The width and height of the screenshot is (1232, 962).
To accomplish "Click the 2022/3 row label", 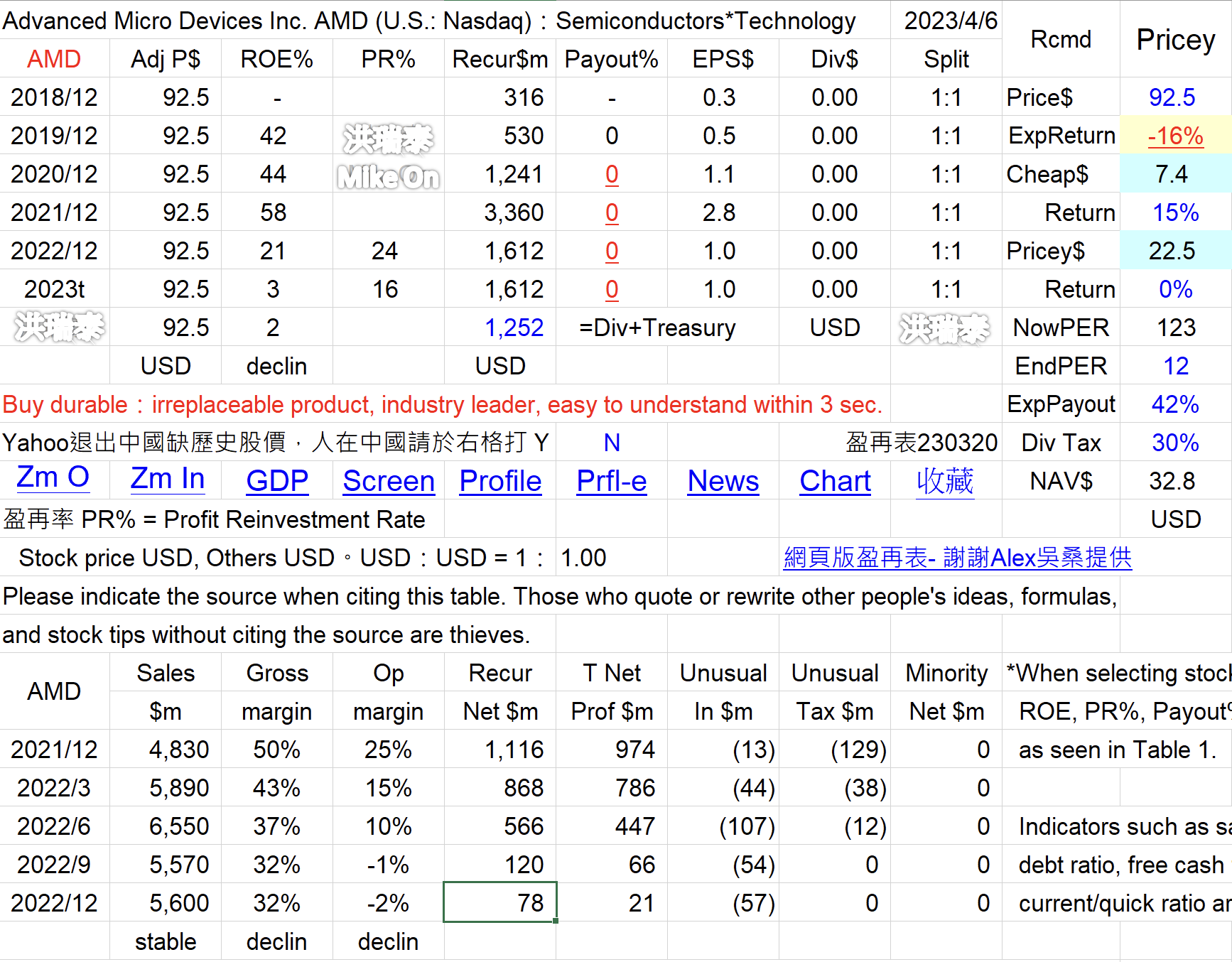I will [54, 788].
